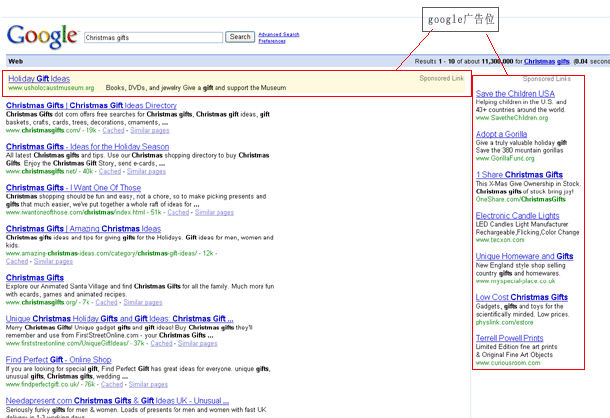Click physlink.com/estore URL text
Viewport: 610px width, 418px height.
pos(505,322)
